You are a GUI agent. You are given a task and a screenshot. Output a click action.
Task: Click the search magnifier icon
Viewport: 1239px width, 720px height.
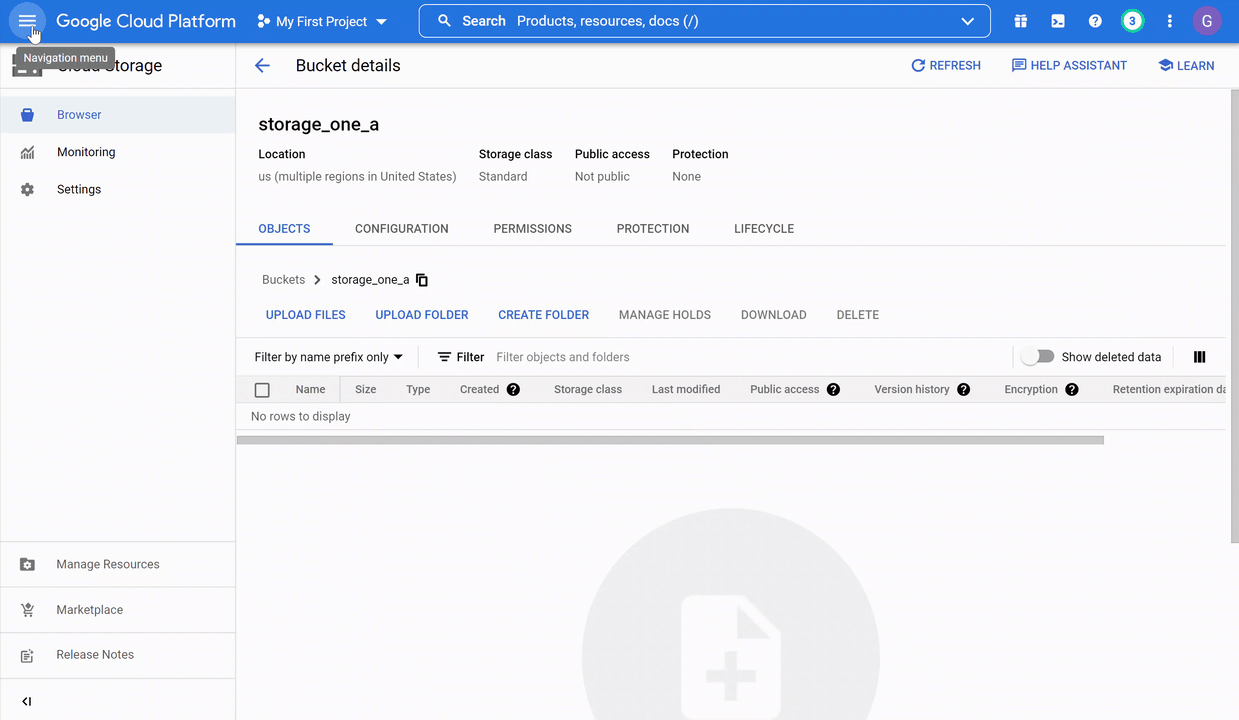coord(445,21)
